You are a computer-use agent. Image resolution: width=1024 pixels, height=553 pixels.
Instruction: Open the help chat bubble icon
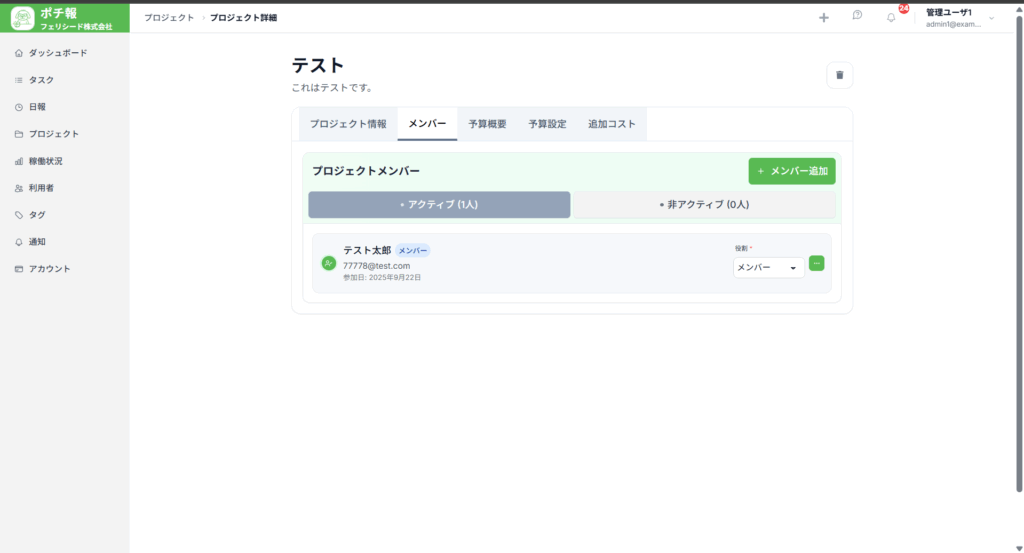(857, 16)
